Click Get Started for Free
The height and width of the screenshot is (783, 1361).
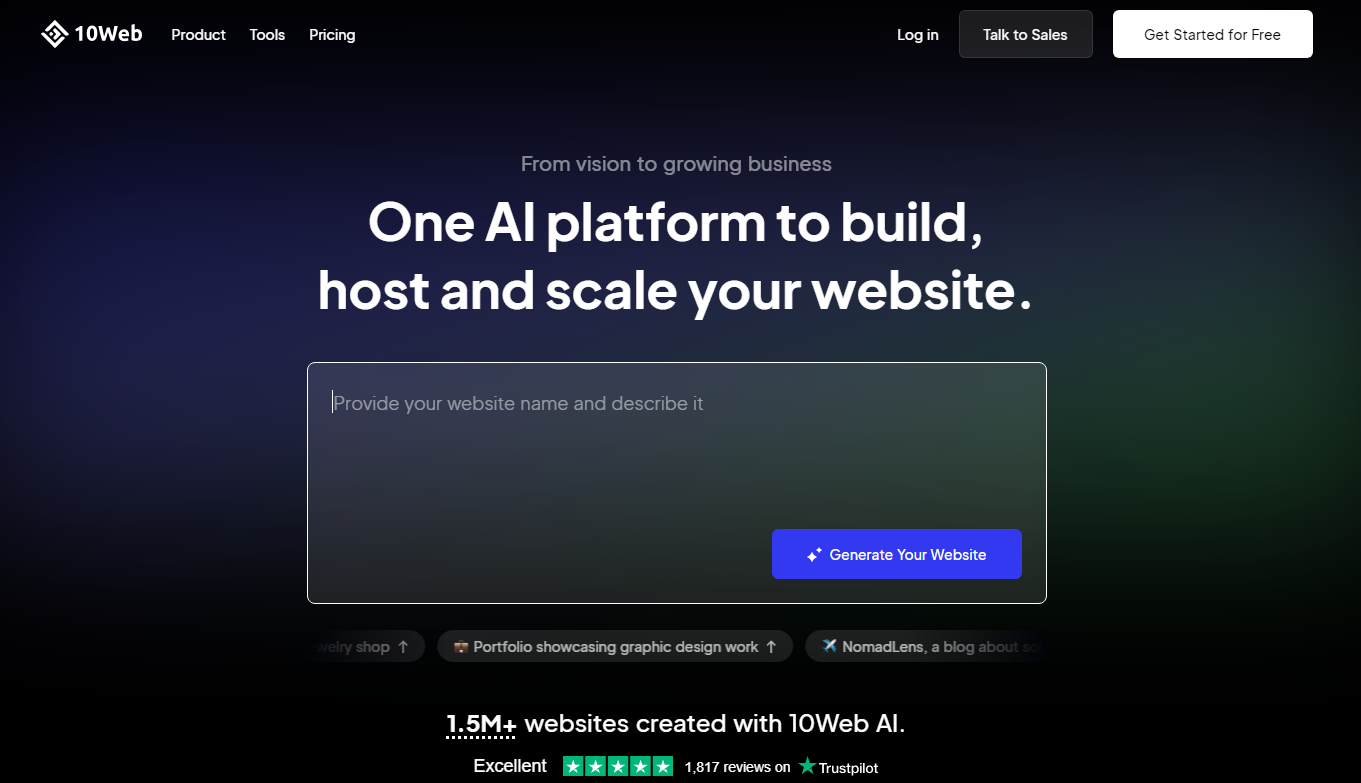pyautogui.click(x=1212, y=34)
